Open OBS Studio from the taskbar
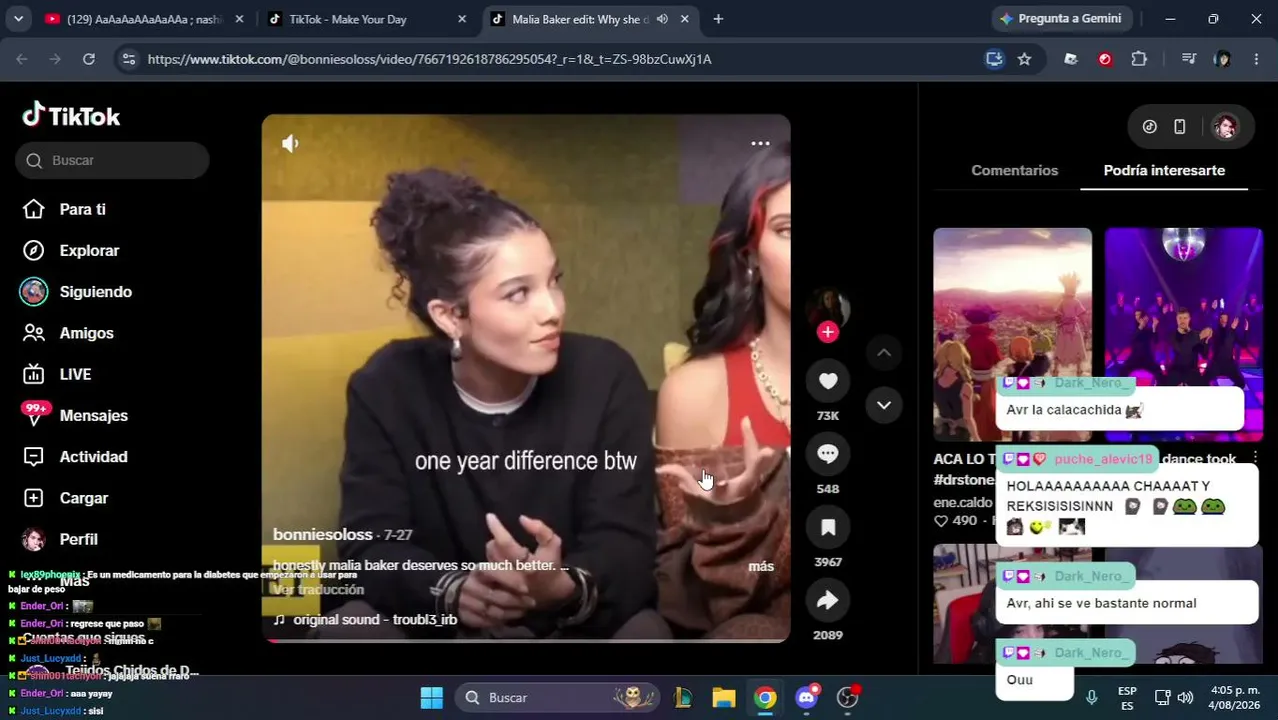This screenshot has width=1278, height=720. click(848, 698)
